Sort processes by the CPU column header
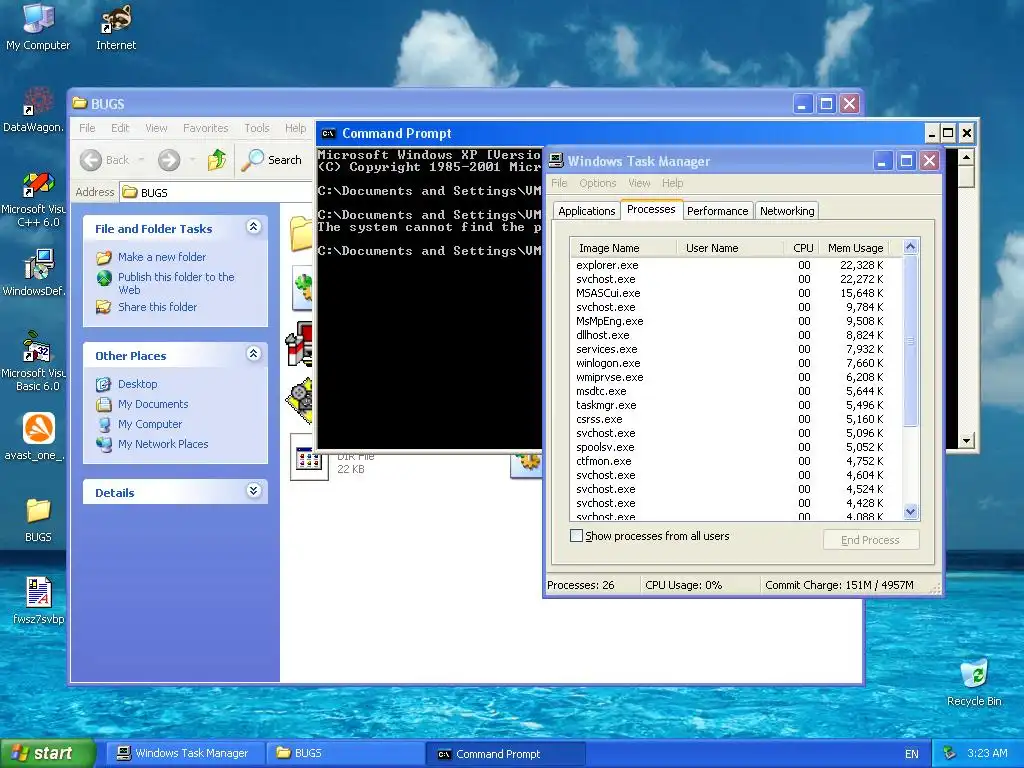The image size is (1024, 768). [801, 248]
